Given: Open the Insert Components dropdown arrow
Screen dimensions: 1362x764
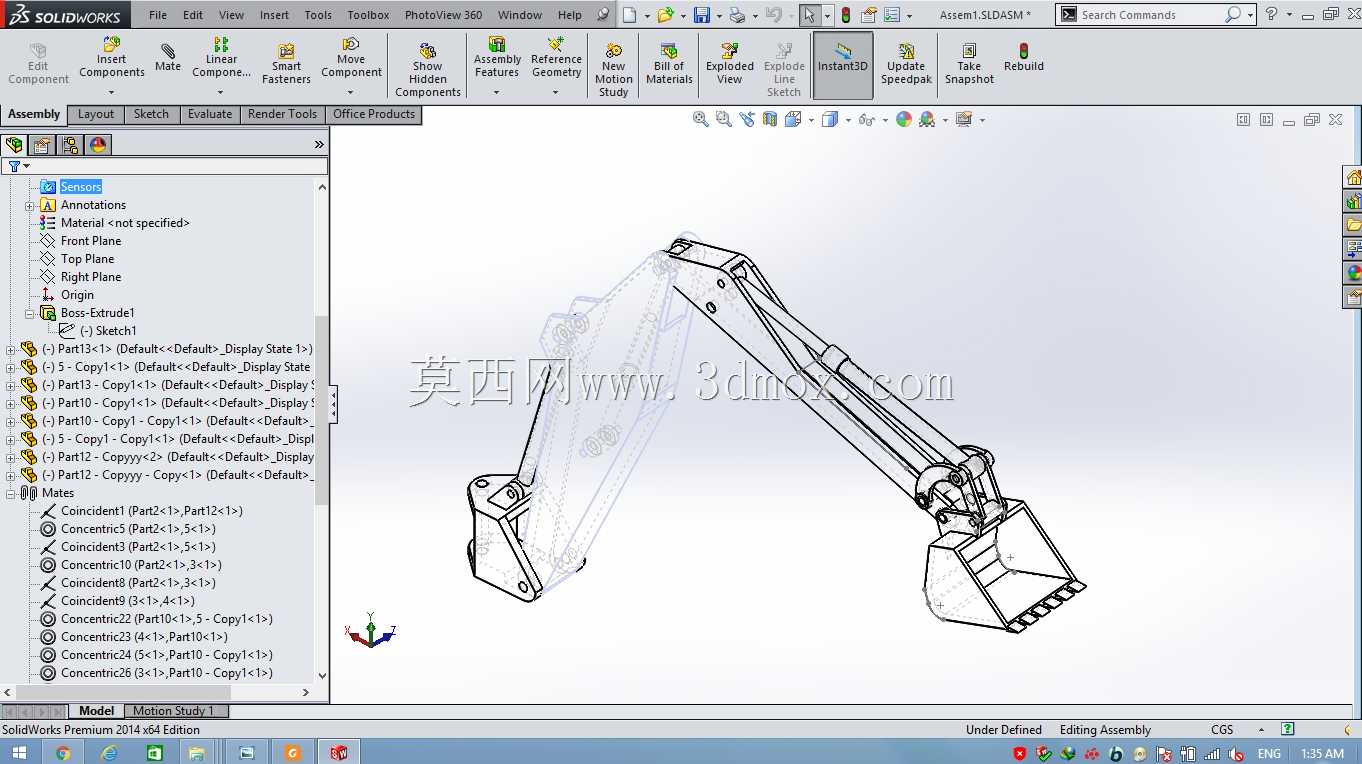Looking at the screenshot, I should (x=112, y=93).
